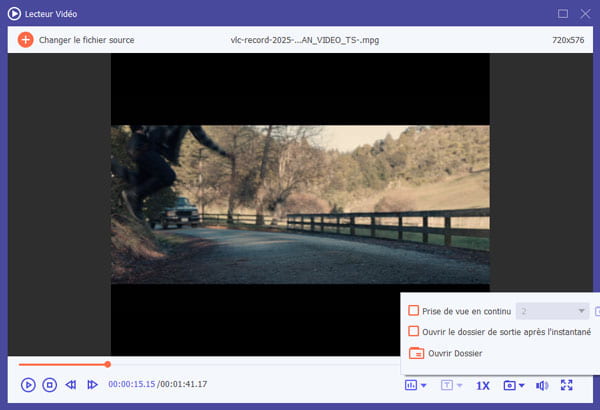The height and width of the screenshot is (410, 600).
Task: Stop the video playback
Action: click(x=49, y=385)
